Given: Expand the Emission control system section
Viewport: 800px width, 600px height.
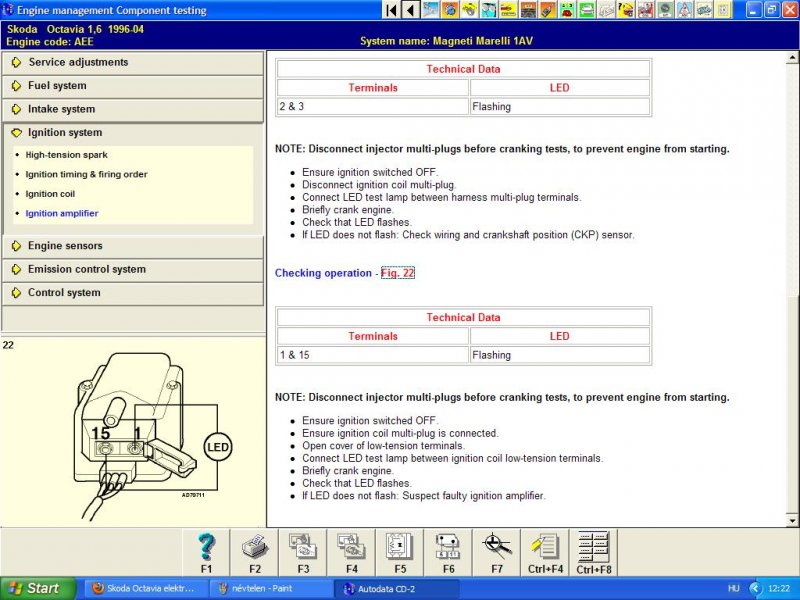Looking at the screenshot, I should pyautogui.click(x=133, y=269).
